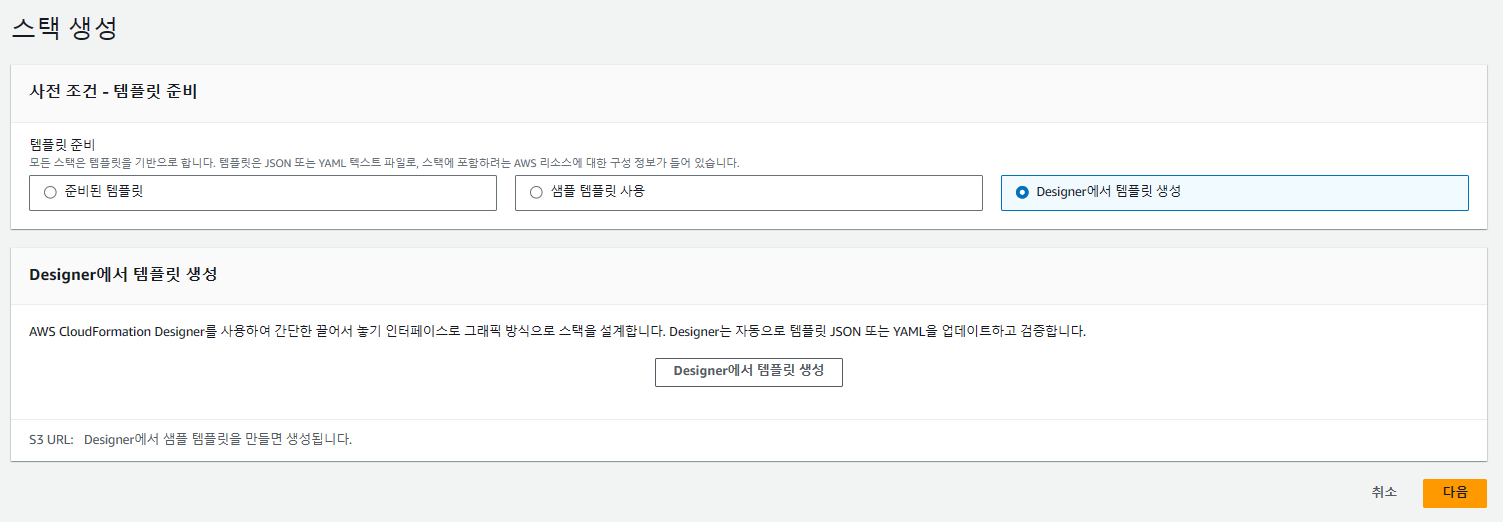Image resolution: width=1503 pixels, height=522 pixels.
Task: Click the Designer에서 템플릿 생성 button
Action: [749, 371]
